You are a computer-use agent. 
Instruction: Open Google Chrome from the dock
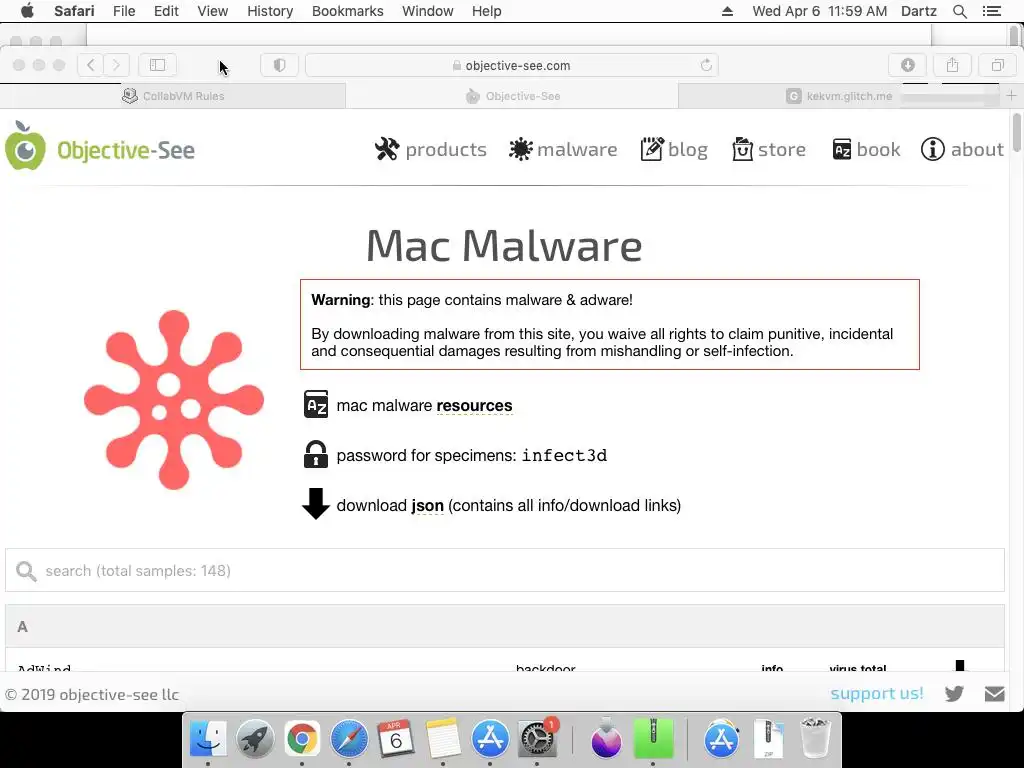tap(301, 739)
